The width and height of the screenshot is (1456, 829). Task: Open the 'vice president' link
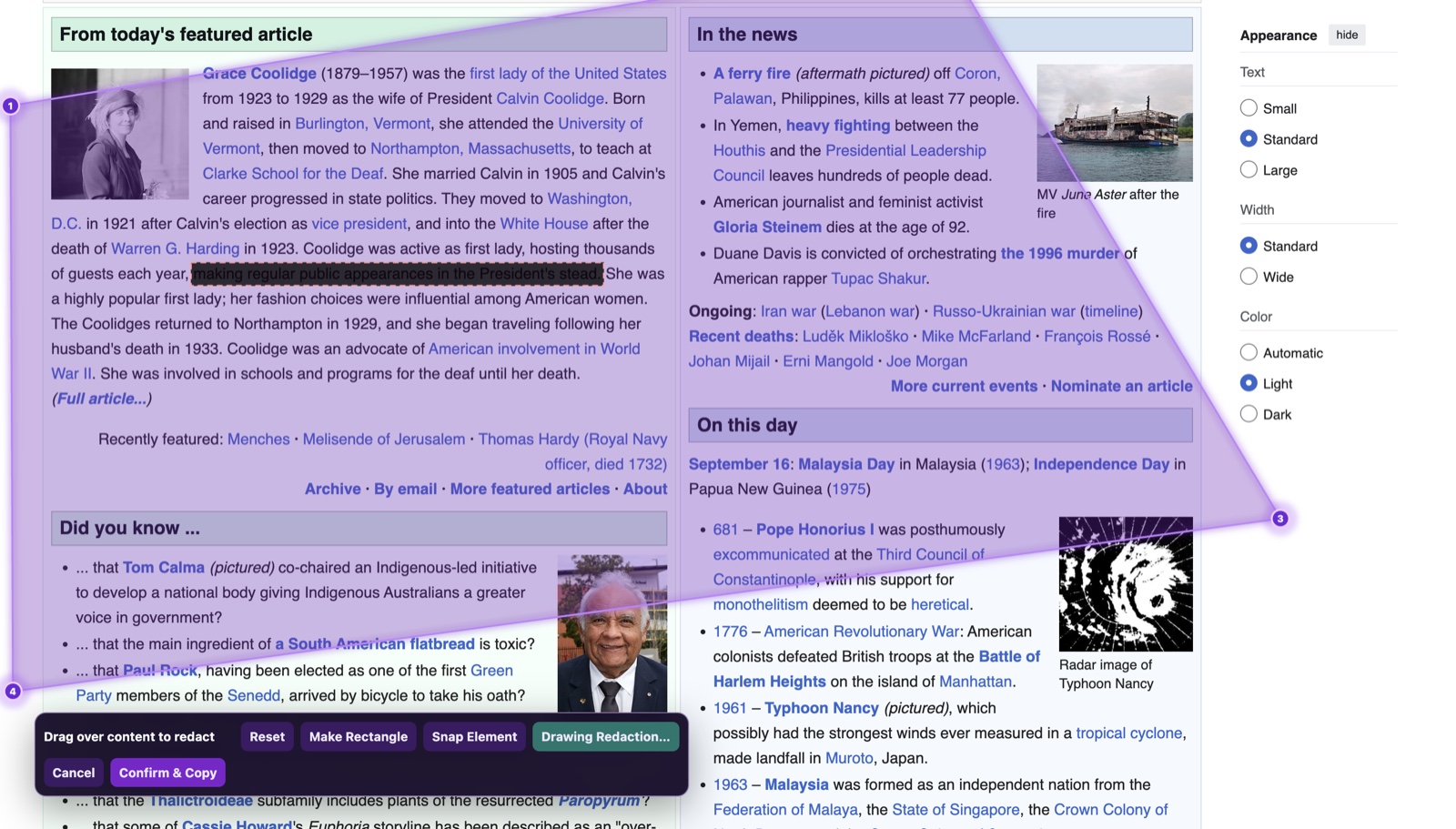[x=359, y=224]
